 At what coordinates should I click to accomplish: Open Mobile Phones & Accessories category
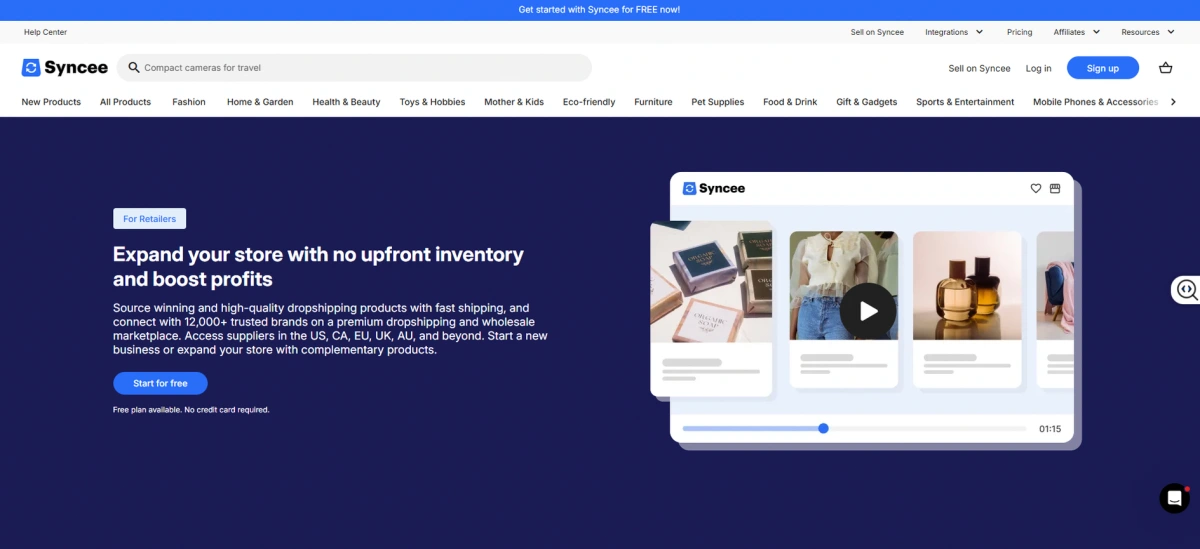pyautogui.click(x=1095, y=102)
